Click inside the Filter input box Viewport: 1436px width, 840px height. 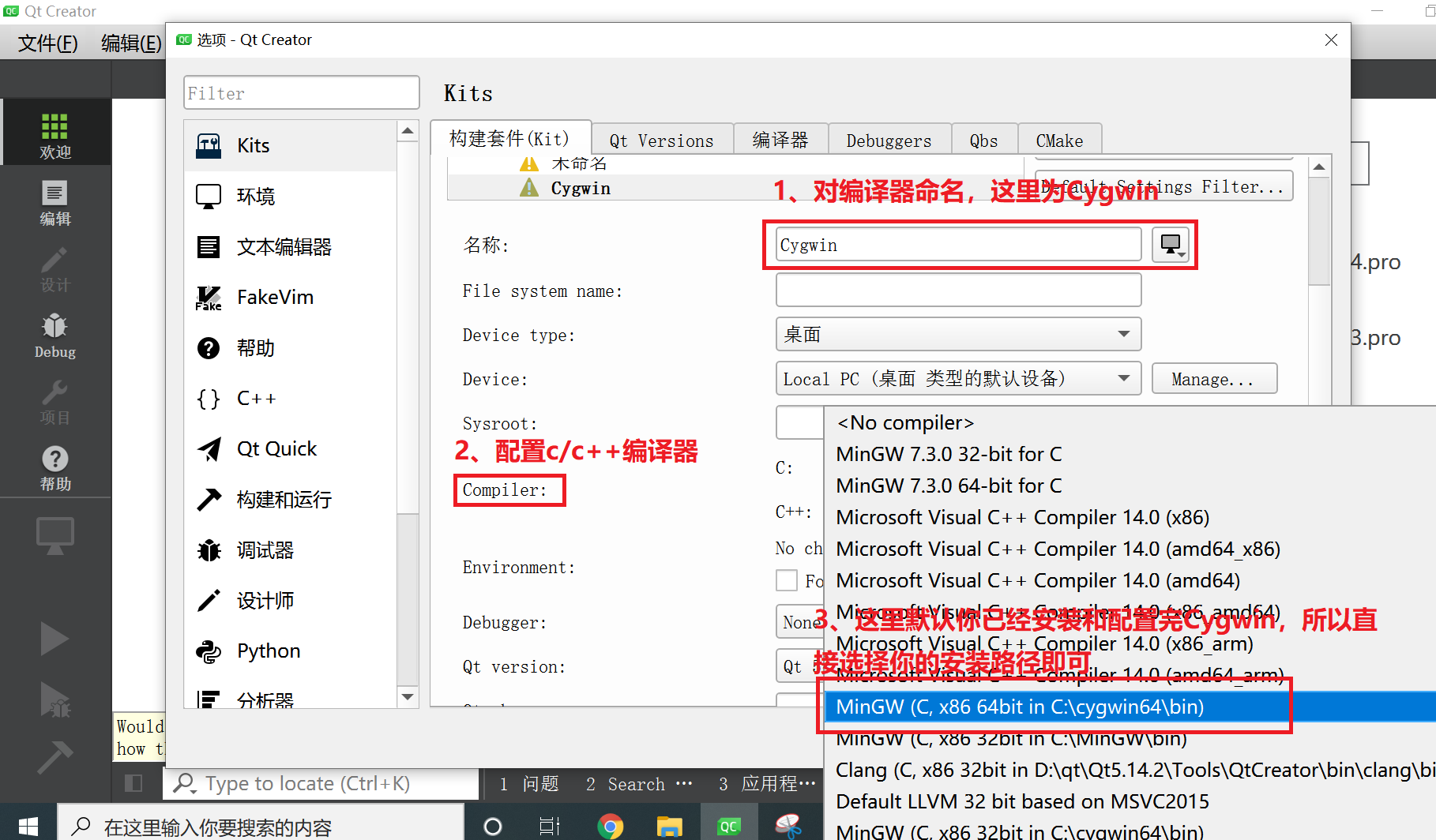tap(301, 92)
